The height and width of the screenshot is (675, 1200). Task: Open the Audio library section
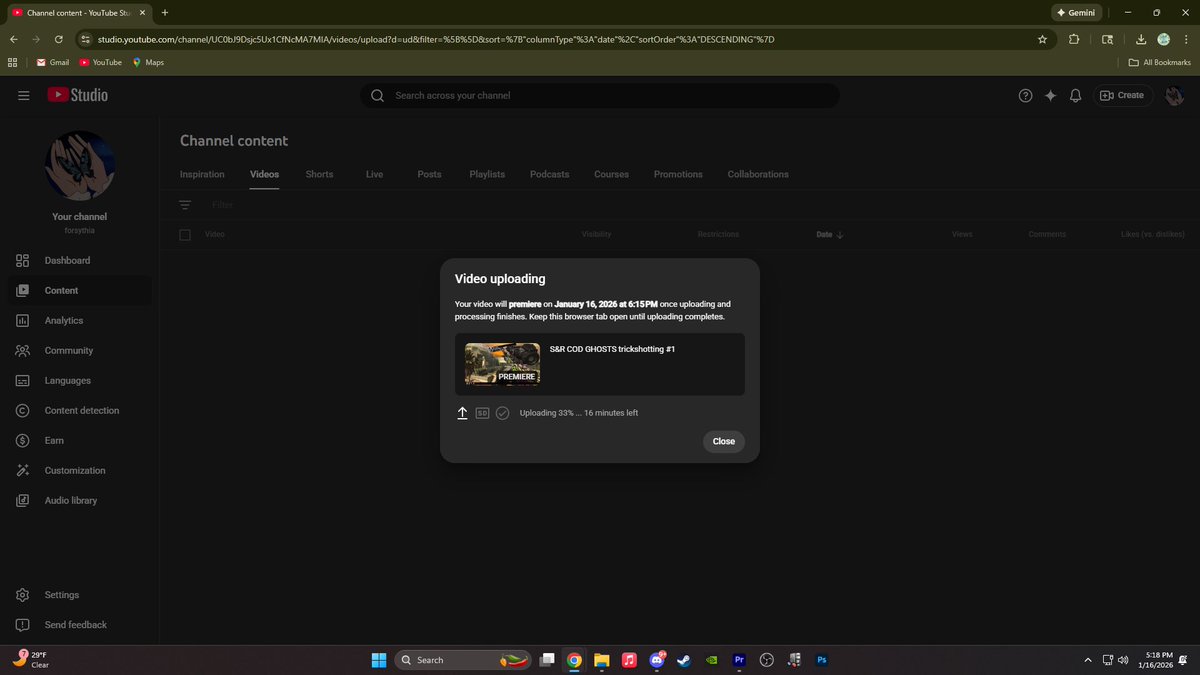[22, 500]
